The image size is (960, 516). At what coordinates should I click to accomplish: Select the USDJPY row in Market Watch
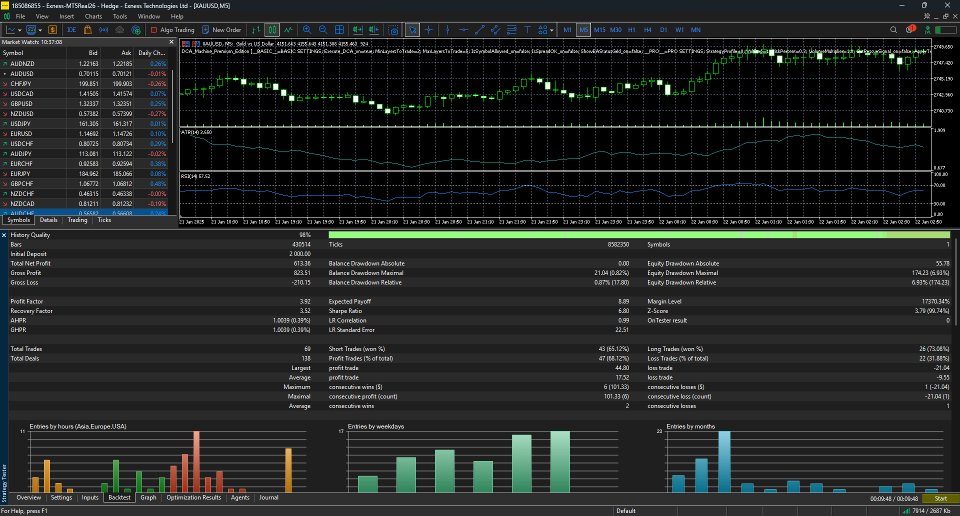[x=84, y=124]
